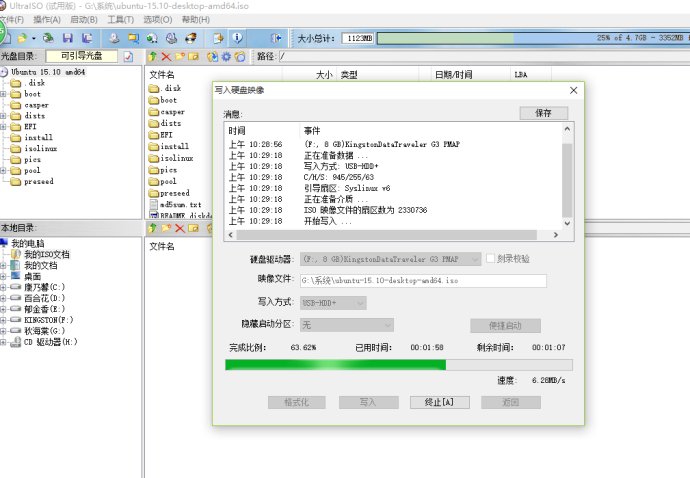Viewport: 690px width, 478px height.
Task: Click the Add files toolbar icon
Action: pyautogui.click(x=218, y=38)
